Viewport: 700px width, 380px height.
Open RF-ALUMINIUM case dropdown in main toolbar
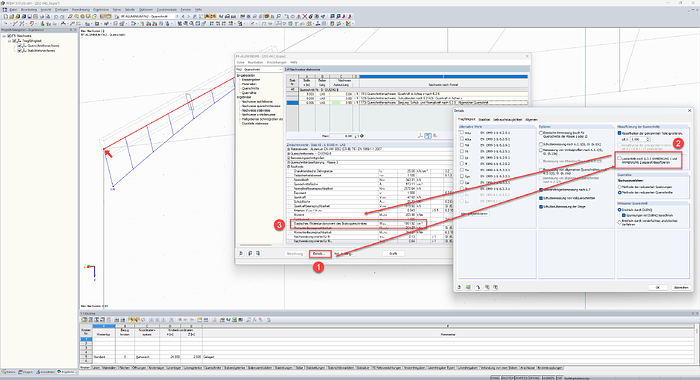[x=177, y=17]
